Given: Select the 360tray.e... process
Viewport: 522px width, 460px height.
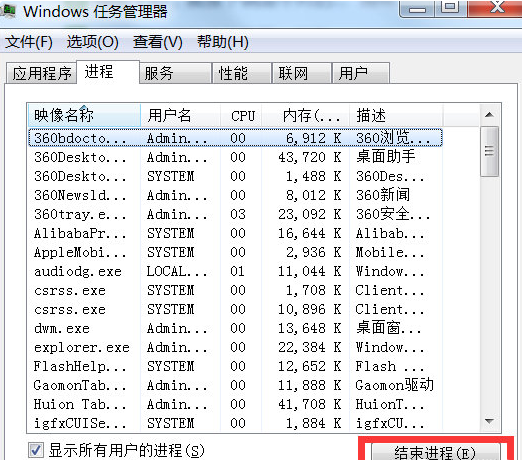Looking at the screenshot, I should pos(235,214).
